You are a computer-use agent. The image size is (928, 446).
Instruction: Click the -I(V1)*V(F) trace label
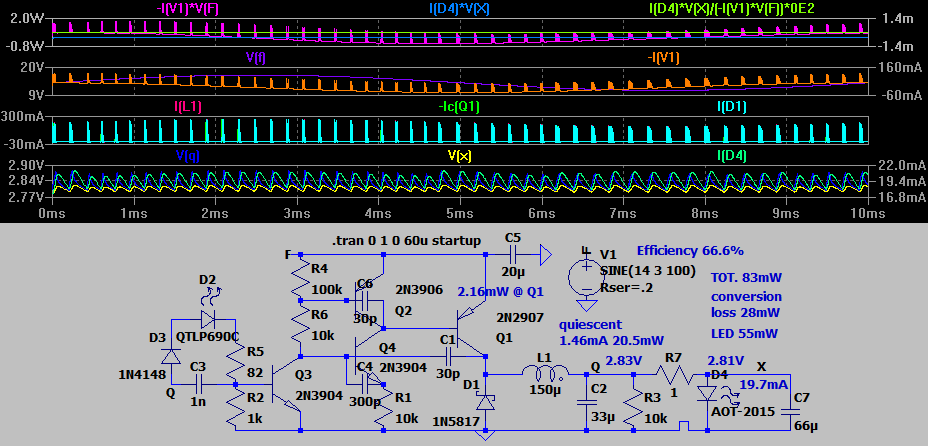coord(192,7)
